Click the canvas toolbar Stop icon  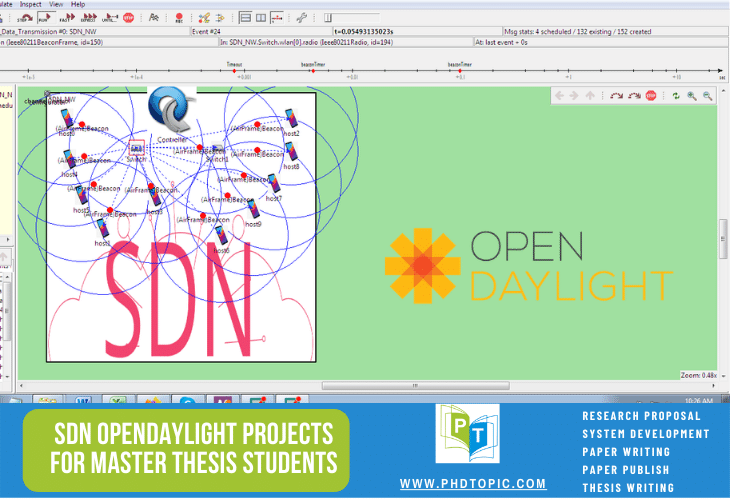[651, 95]
